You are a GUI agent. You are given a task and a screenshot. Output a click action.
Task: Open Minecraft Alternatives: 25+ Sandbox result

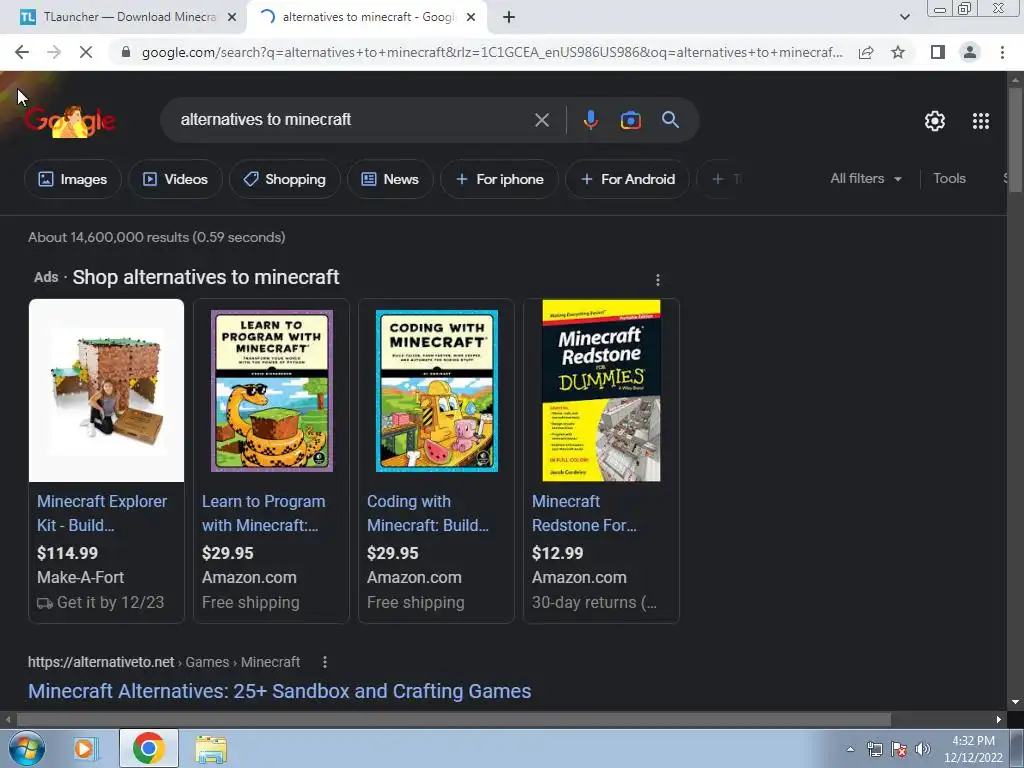click(280, 691)
